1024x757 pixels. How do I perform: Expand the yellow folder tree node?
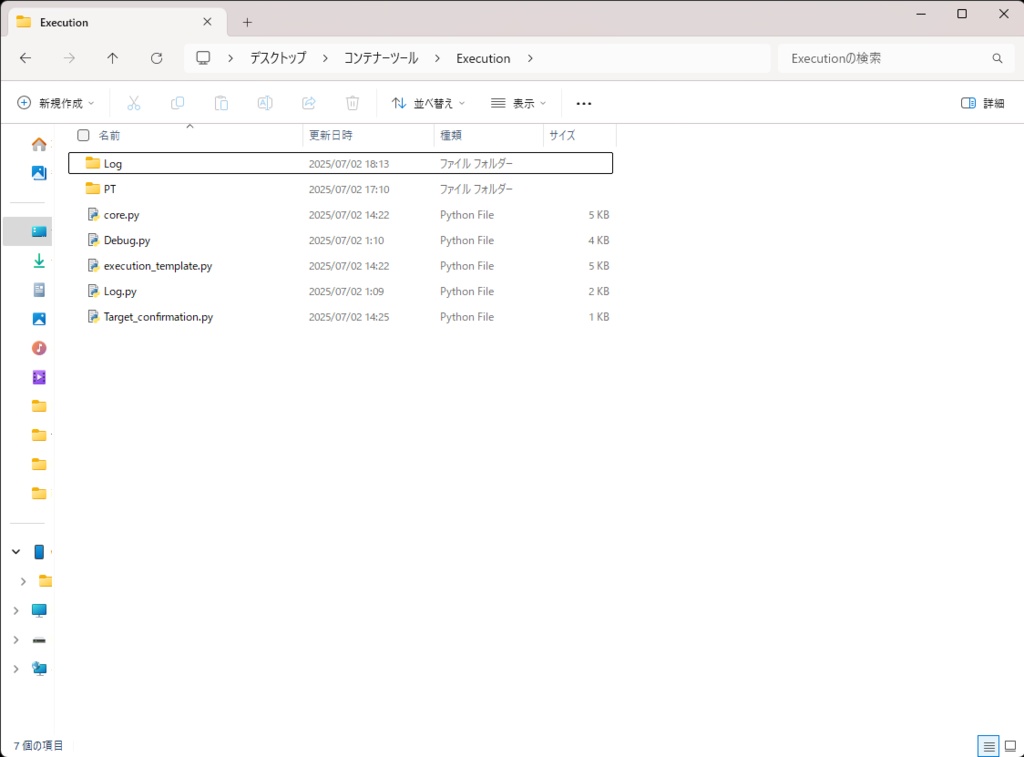click(24, 581)
